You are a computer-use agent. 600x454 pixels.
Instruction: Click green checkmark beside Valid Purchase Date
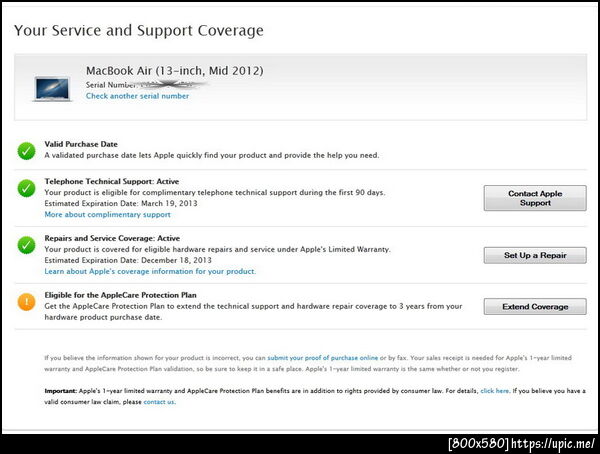pos(26,151)
